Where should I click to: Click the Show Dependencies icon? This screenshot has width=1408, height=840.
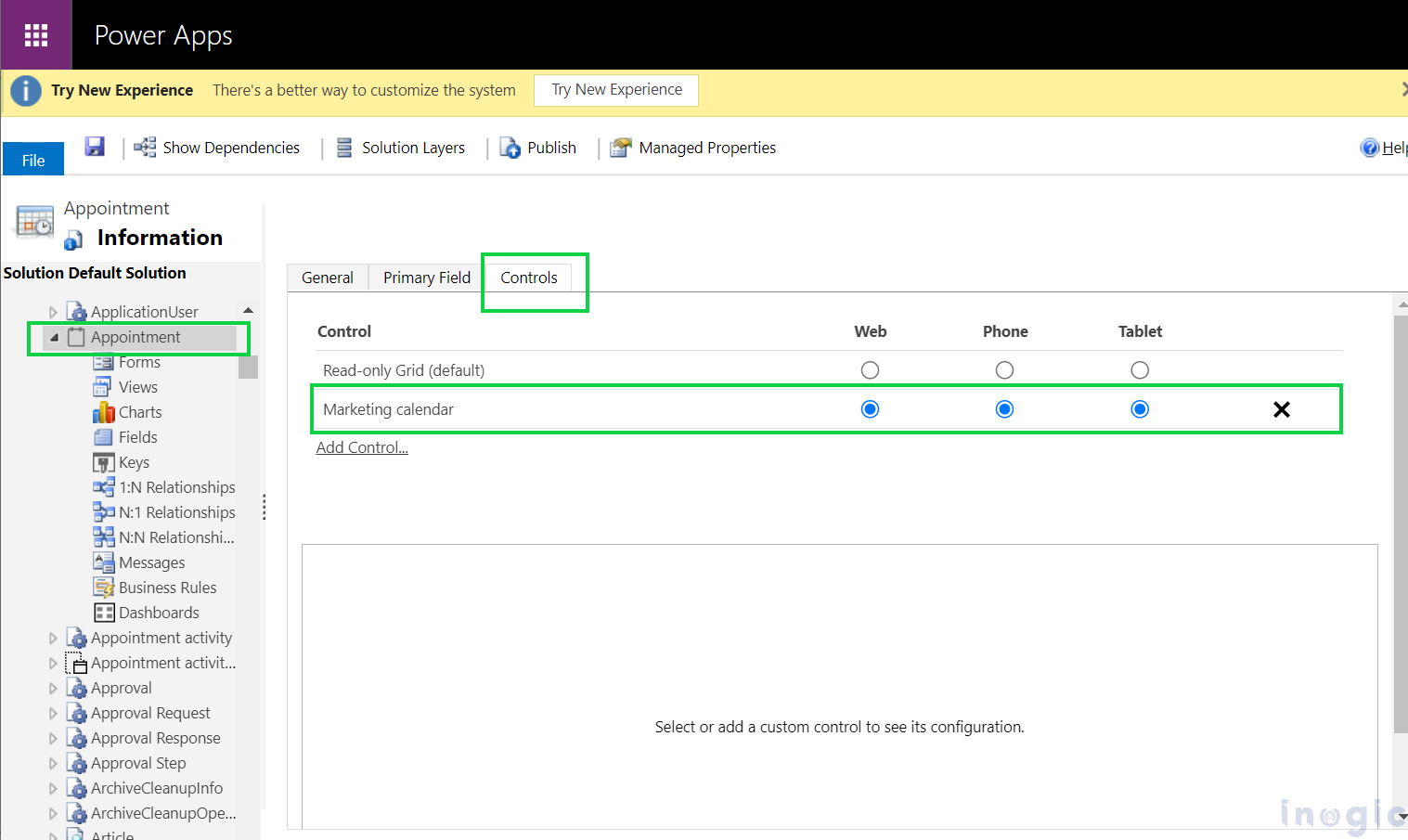point(145,148)
